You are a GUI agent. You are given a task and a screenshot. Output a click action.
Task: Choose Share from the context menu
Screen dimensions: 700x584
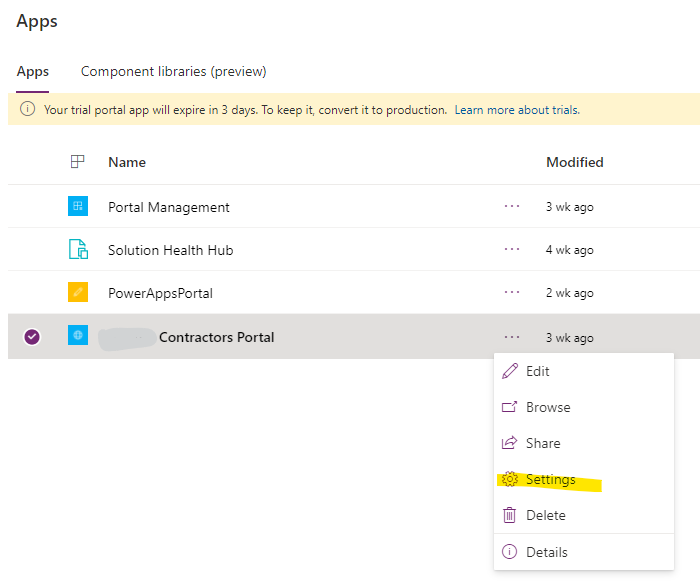(x=584, y=443)
